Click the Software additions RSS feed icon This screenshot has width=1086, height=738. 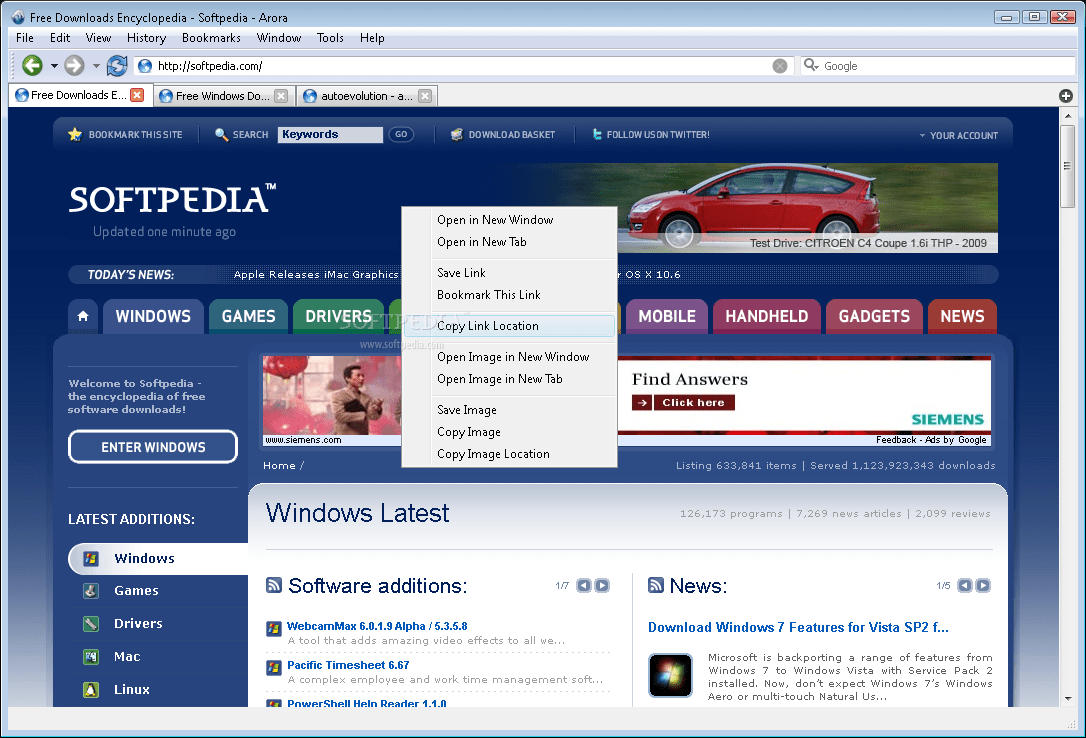(274, 586)
